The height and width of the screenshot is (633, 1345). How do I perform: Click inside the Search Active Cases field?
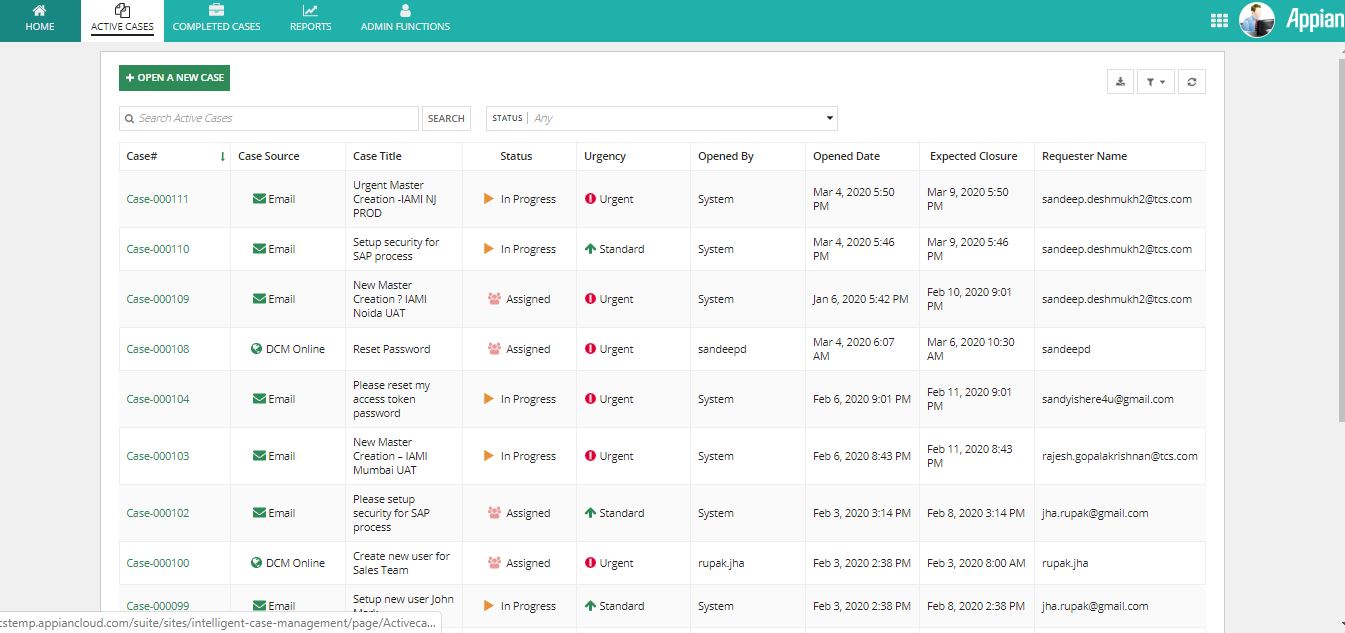[x=268, y=118]
